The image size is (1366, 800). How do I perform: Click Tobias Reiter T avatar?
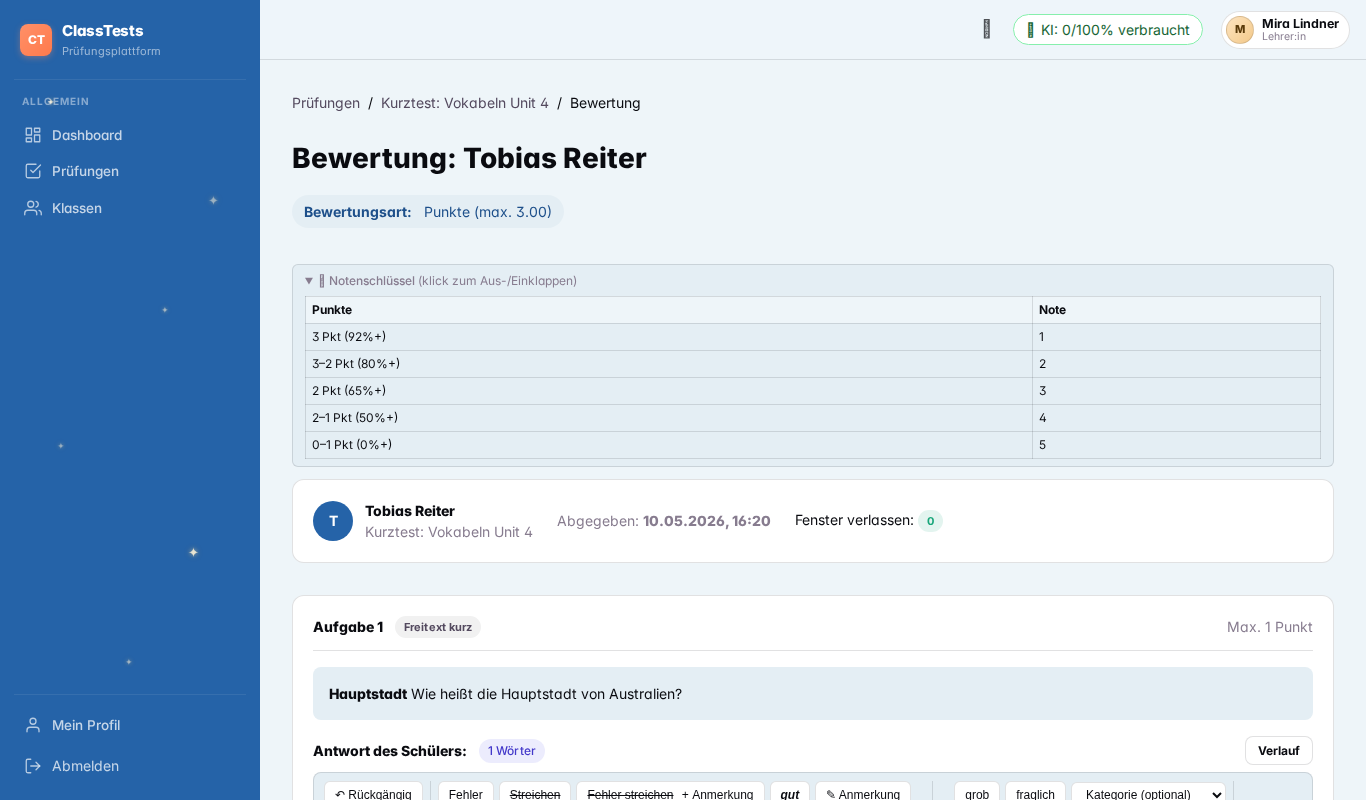(x=333, y=521)
